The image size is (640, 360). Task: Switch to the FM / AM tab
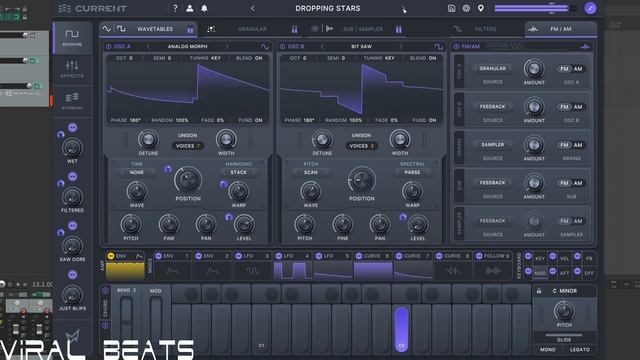point(561,29)
